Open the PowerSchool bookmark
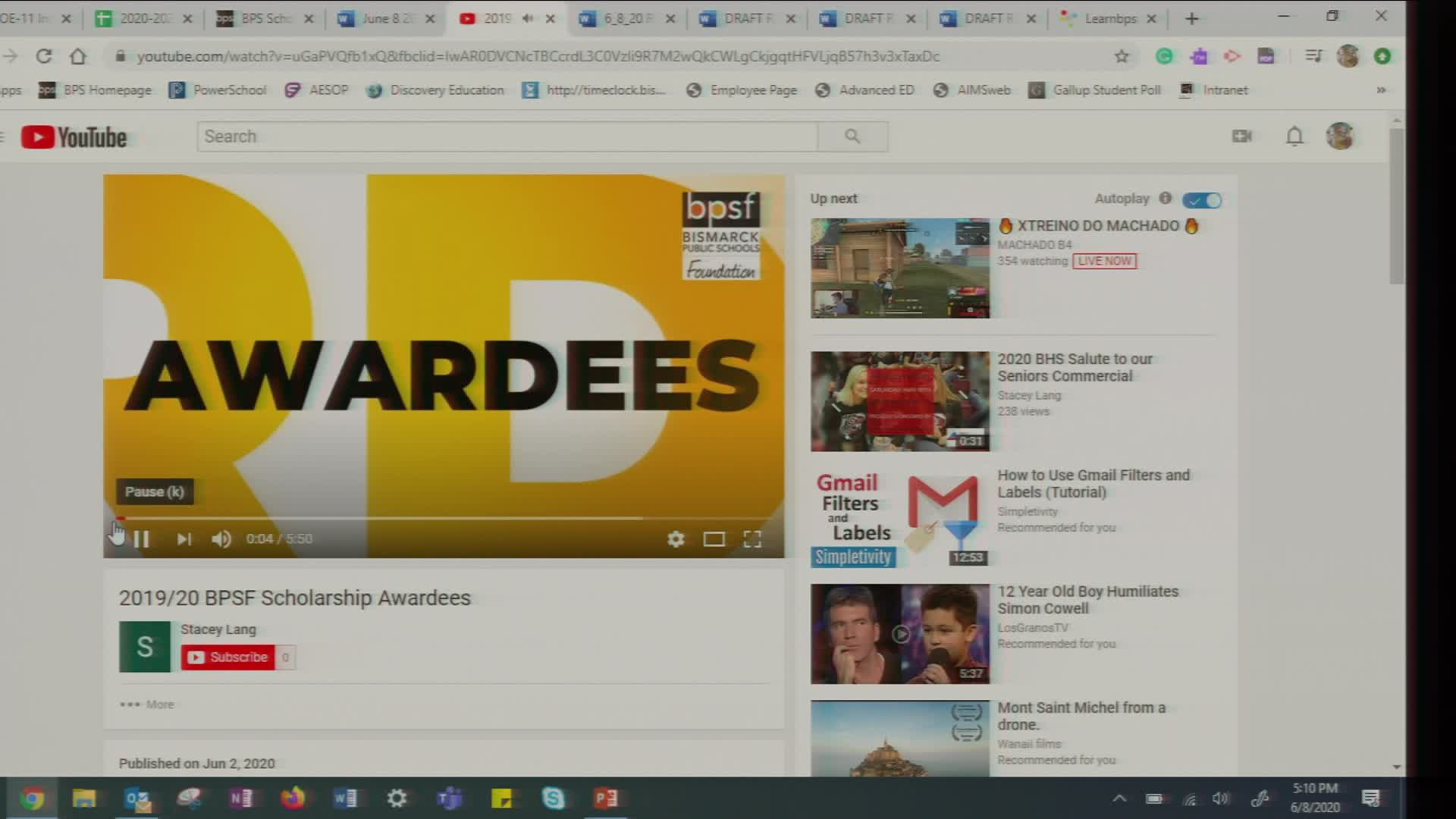Viewport: 1456px width, 819px height. pos(218,90)
